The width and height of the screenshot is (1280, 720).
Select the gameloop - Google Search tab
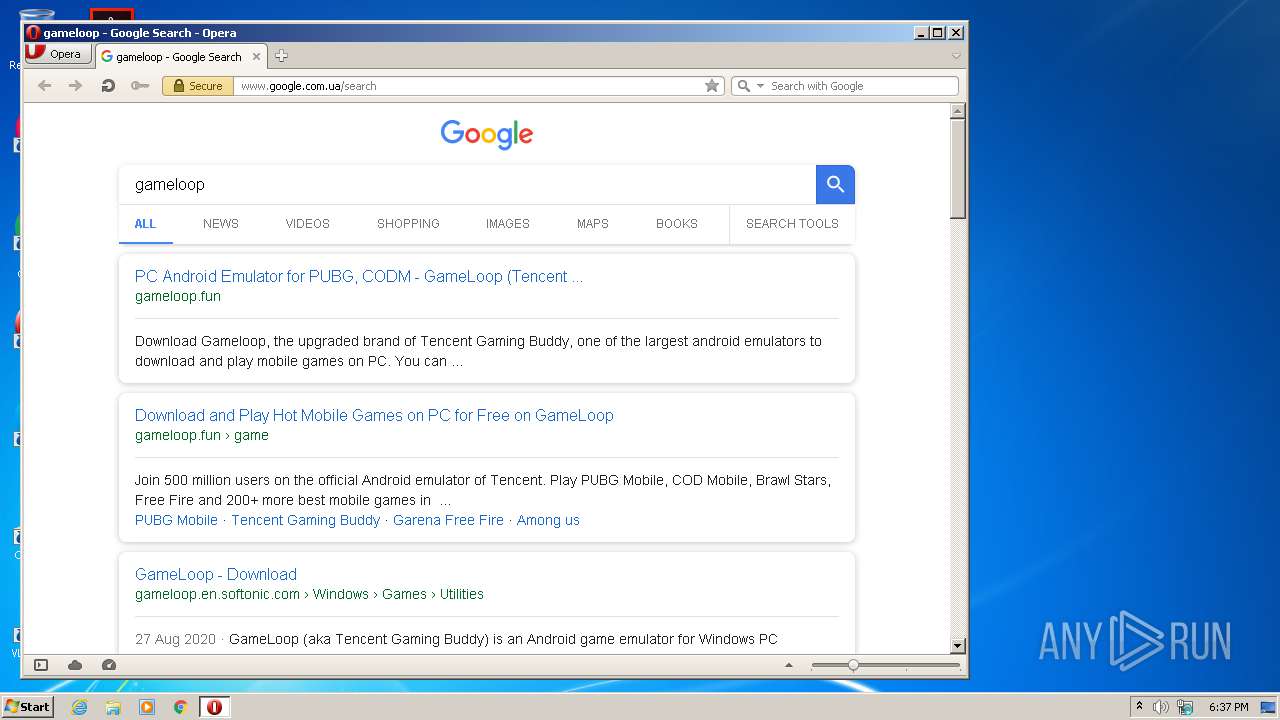[x=181, y=57]
